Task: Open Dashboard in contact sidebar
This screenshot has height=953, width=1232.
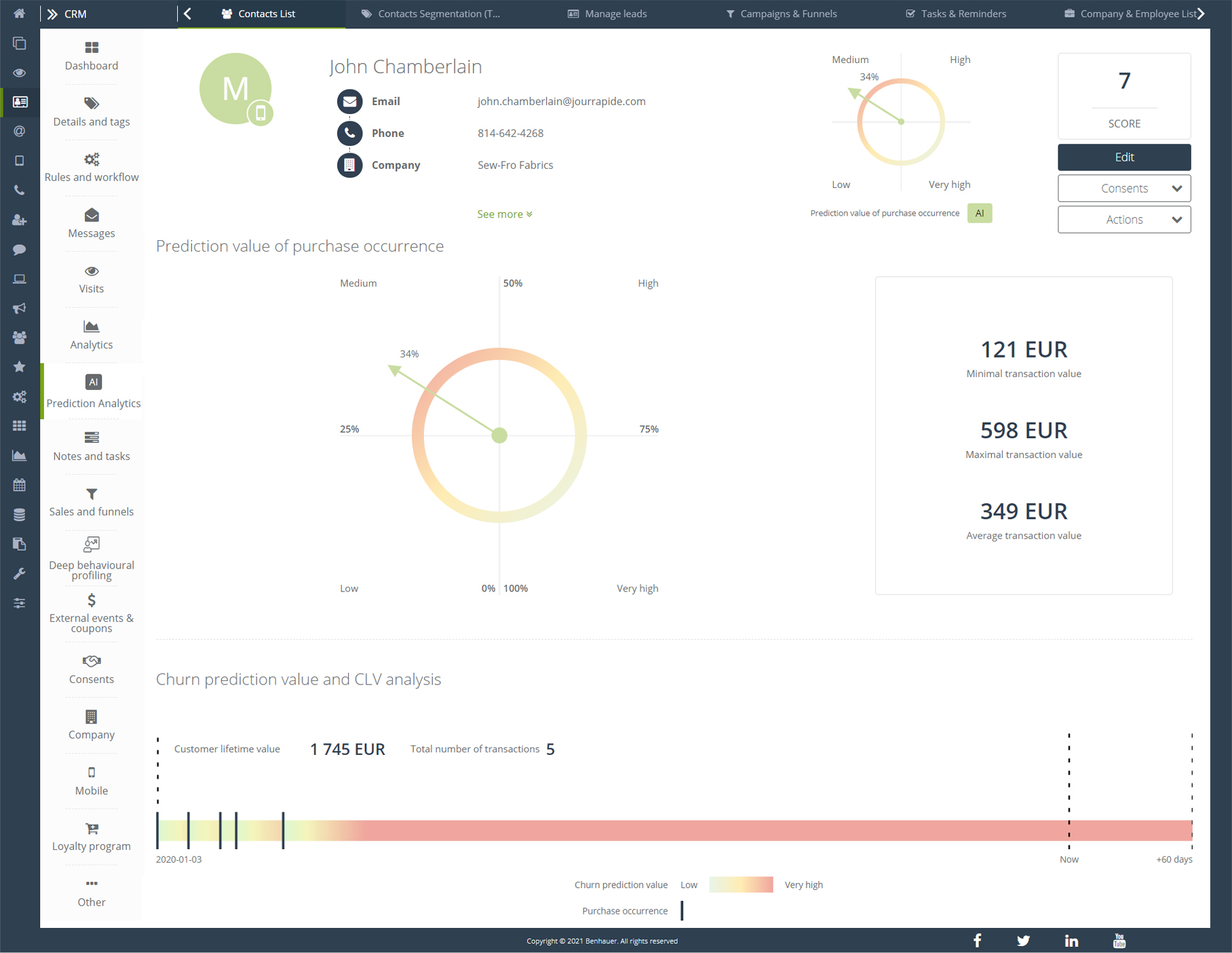Action: [x=92, y=56]
